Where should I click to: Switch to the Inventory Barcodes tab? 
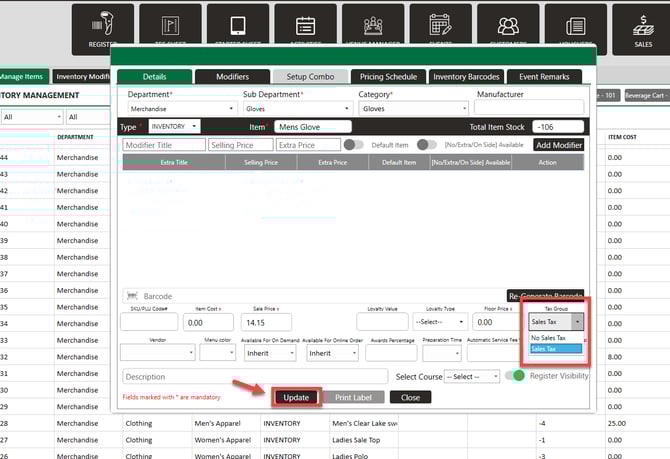click(x=466, y=76)
